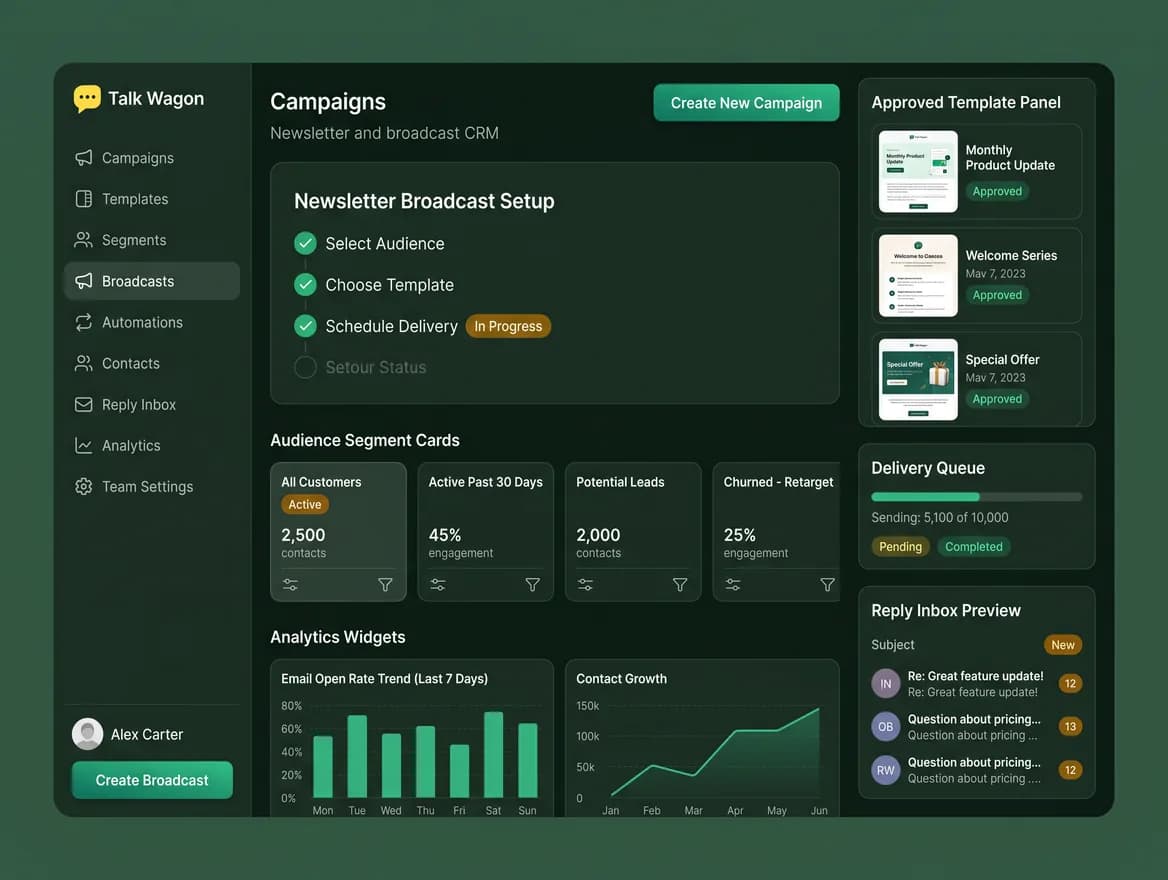Click the Broadcasts megaphone icon in sidebar
Viewport: 1168px width, 880px height.
pyautogui.click(x=83, y=281)
